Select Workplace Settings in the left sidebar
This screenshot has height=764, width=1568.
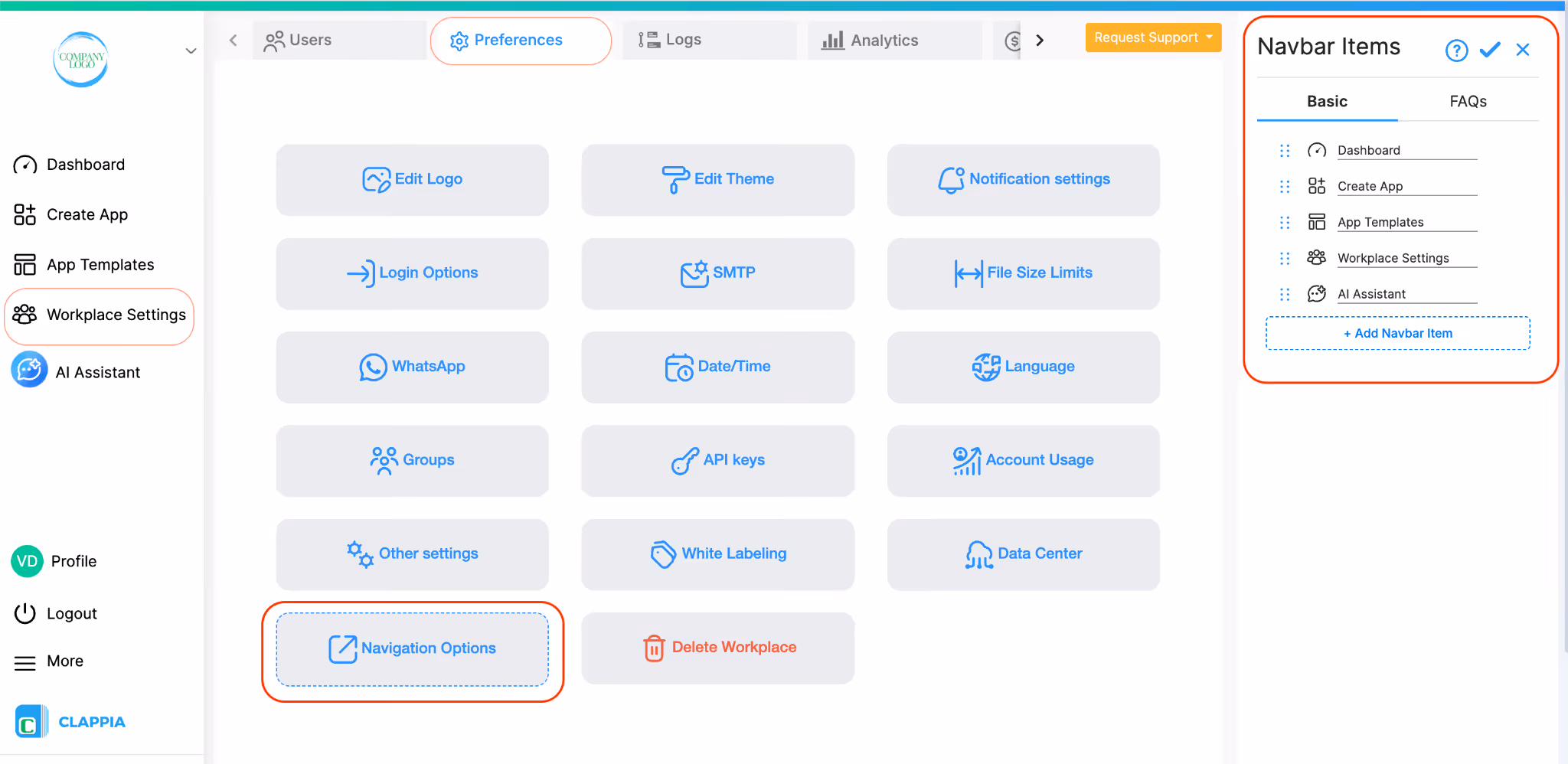[x=100, y=315]
